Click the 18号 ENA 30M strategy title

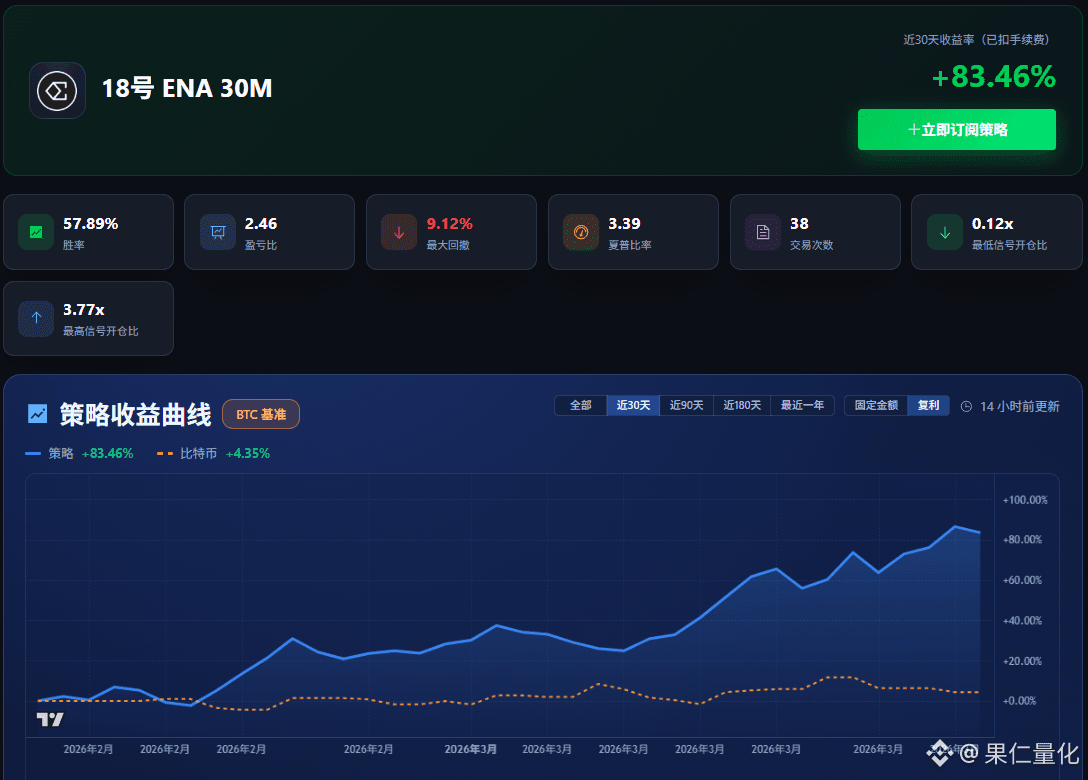point(187,89)
